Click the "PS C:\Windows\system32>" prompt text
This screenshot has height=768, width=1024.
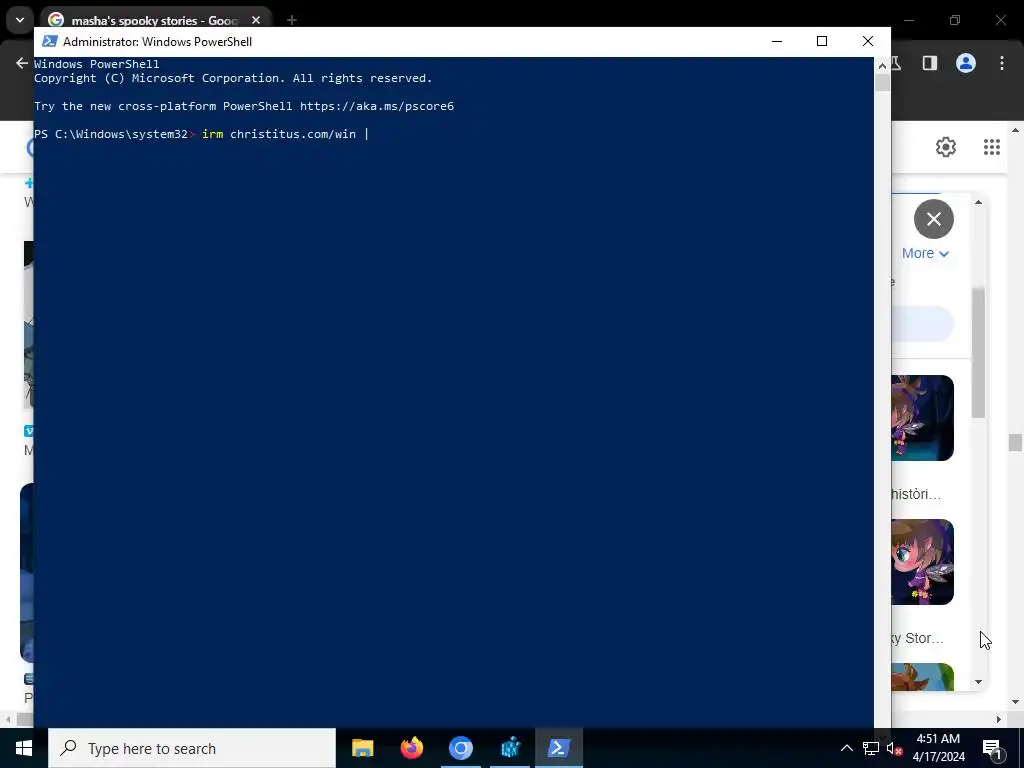click(115, 134)
